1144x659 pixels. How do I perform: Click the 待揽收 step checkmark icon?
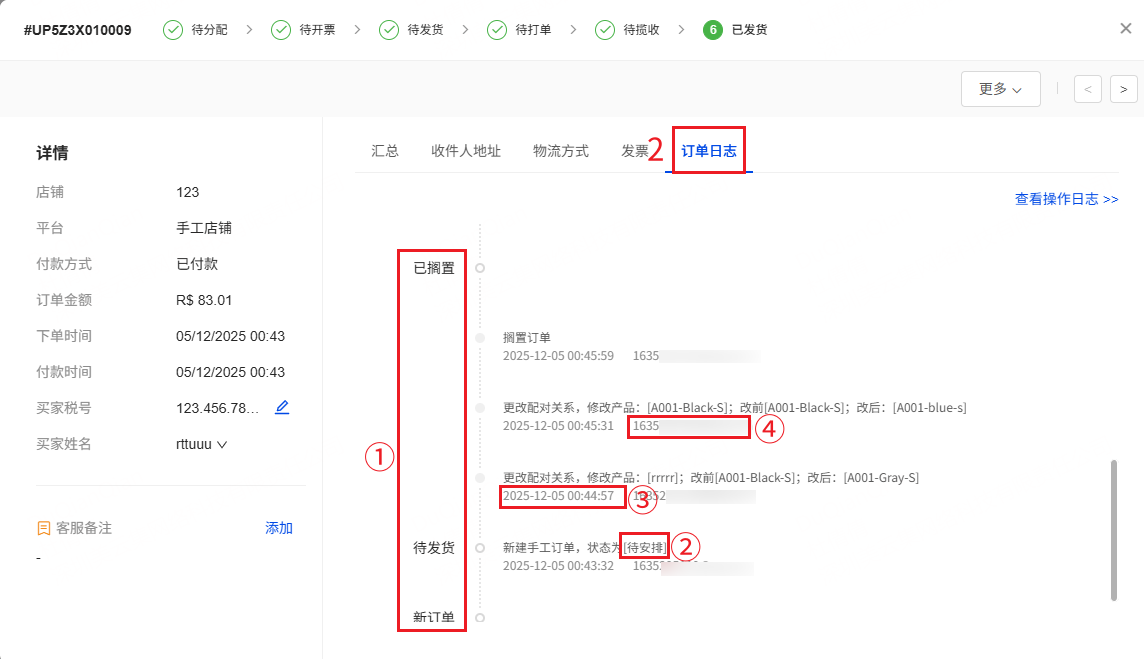(x=605, y=30)
